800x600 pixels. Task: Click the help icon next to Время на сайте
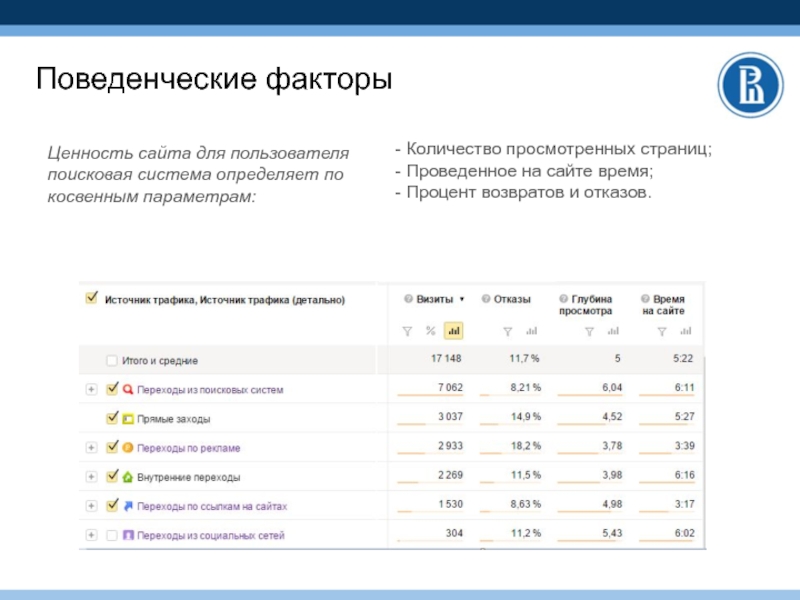(645, 299)
